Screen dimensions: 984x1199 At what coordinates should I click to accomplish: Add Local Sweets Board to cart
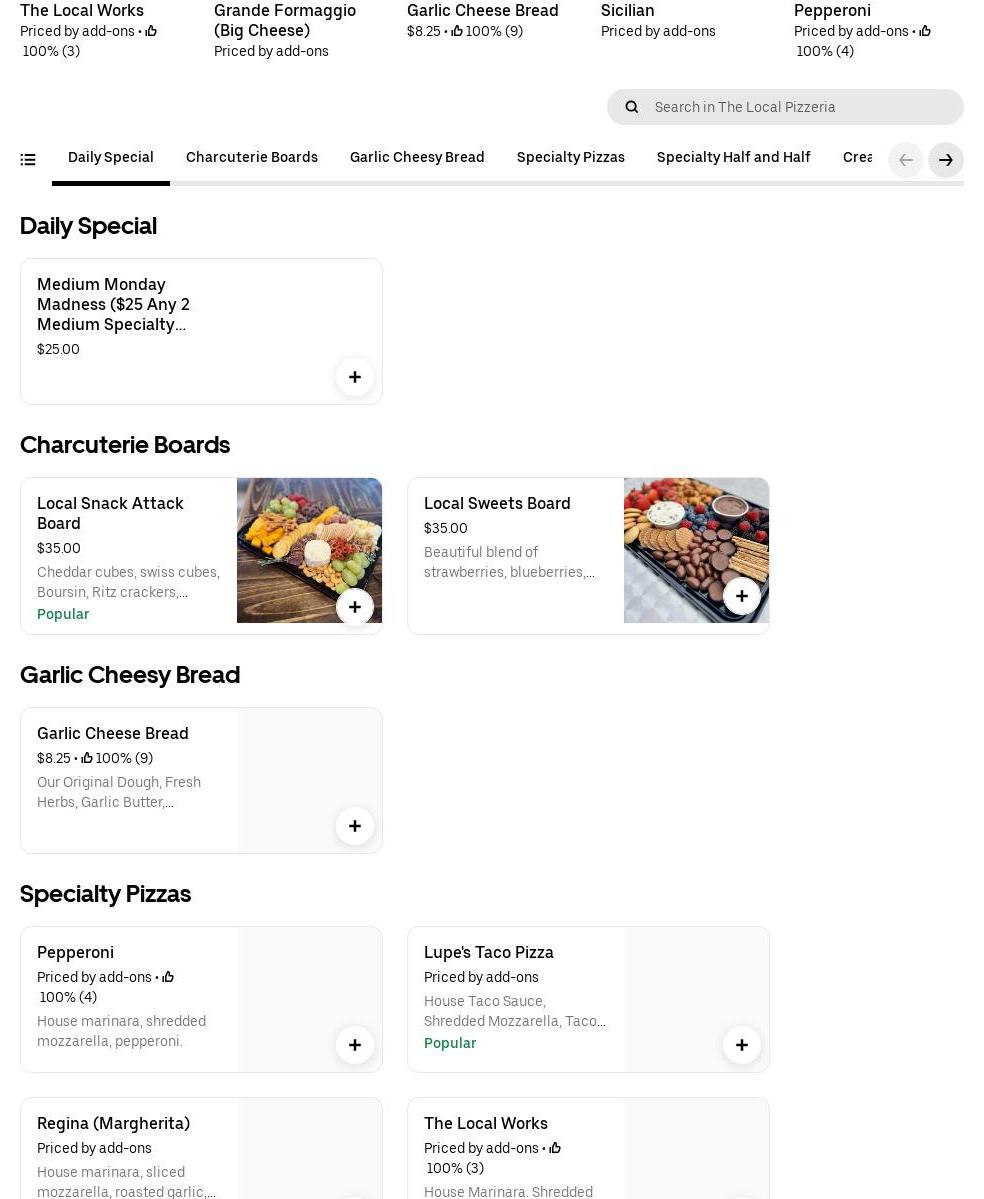pyautogui.click(x=742, y=596)
